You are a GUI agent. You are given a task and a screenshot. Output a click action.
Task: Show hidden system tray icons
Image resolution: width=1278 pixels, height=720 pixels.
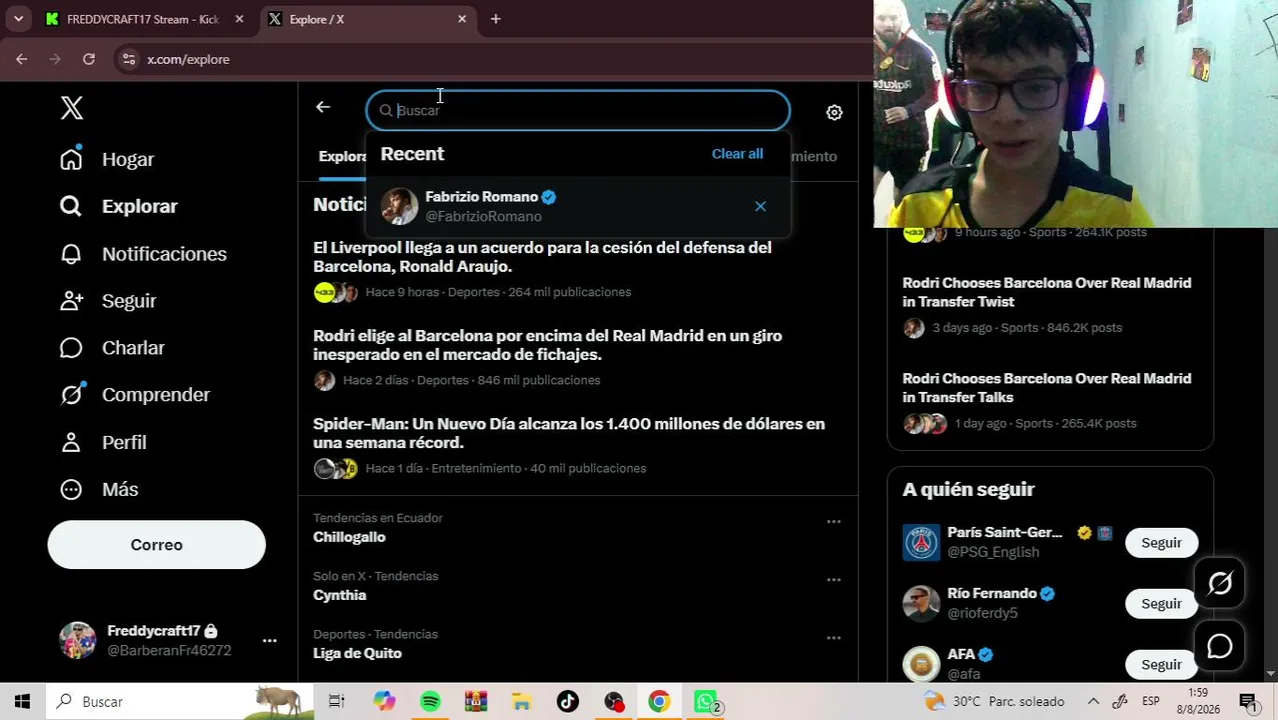click(1093, 702)
